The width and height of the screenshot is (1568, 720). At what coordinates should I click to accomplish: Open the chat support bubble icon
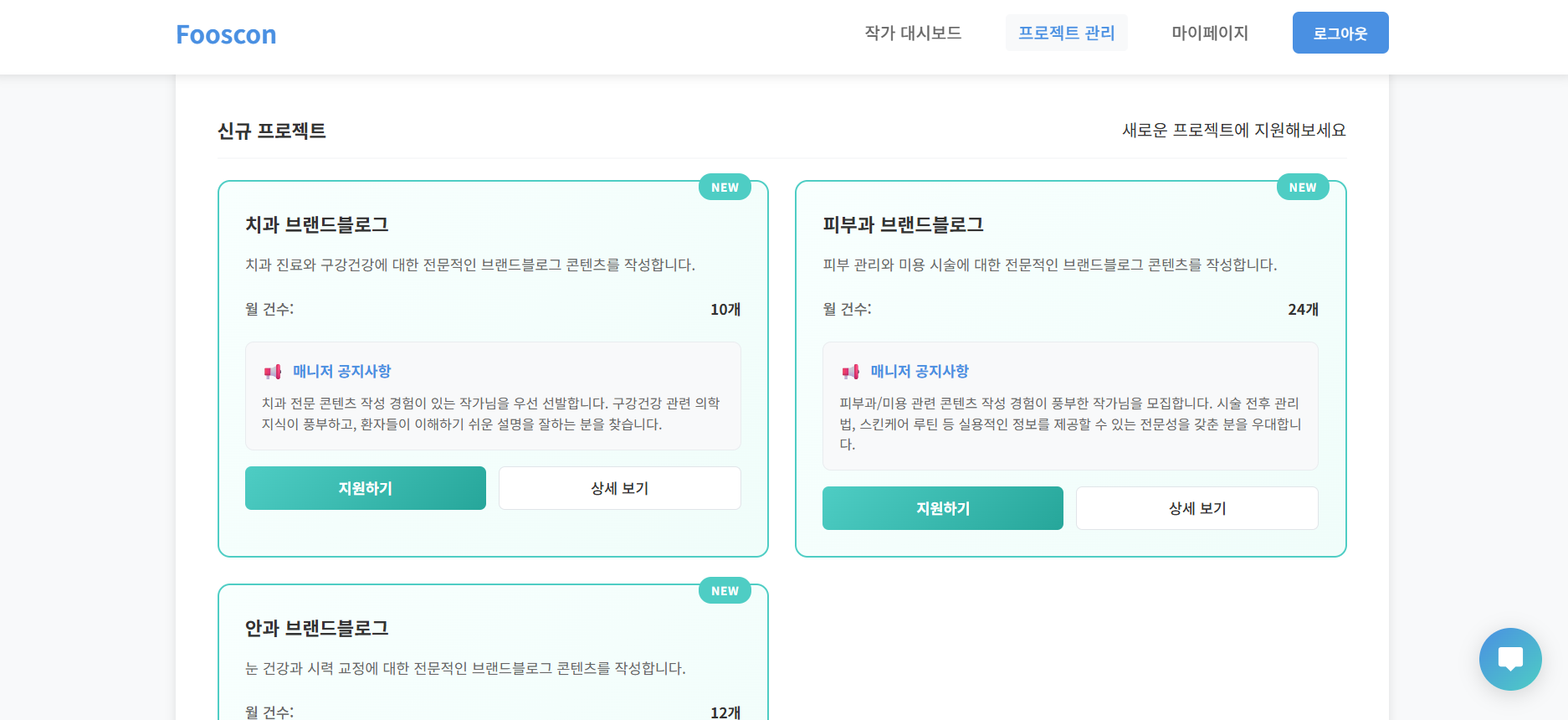[x=1509, y=659]
